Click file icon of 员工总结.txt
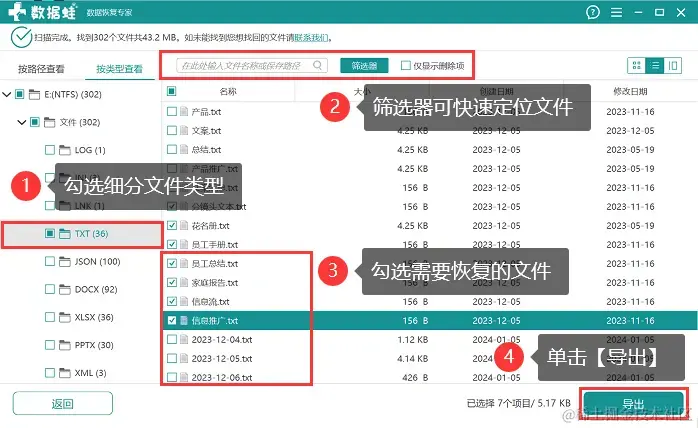The height and width of the screenshot is (428, 698). coord(184,264)
